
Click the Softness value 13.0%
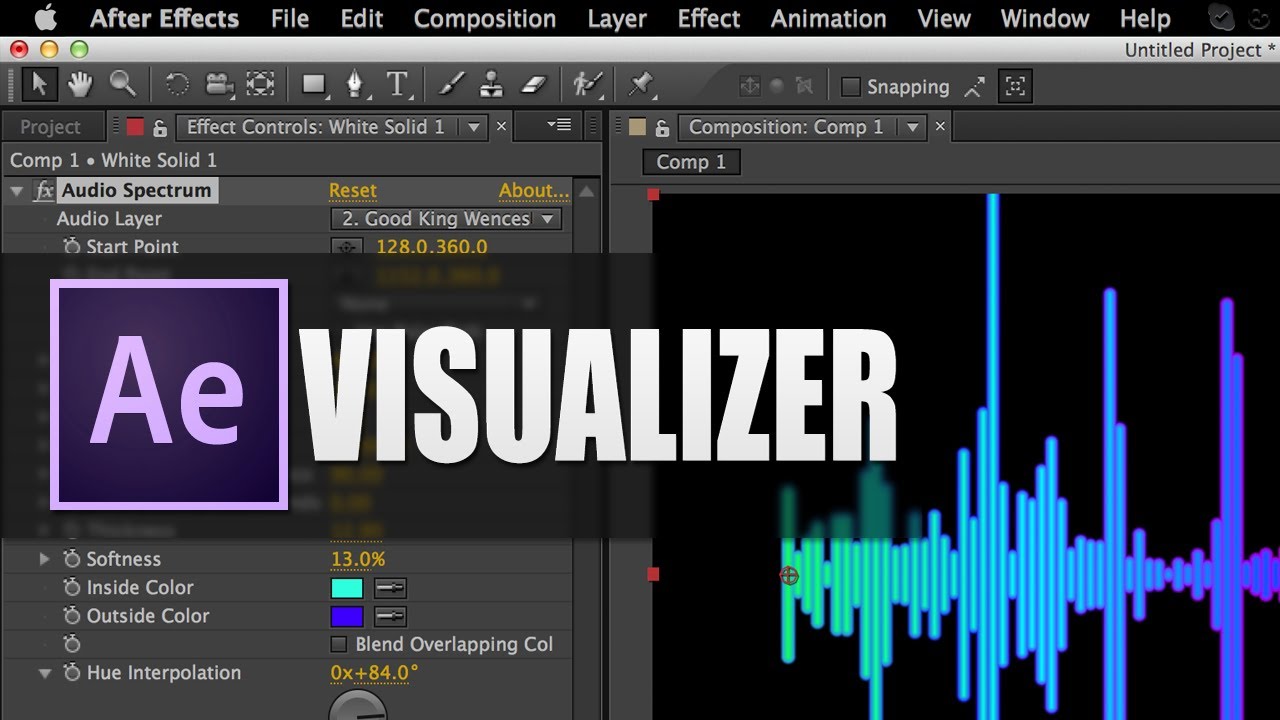(358, 559)
